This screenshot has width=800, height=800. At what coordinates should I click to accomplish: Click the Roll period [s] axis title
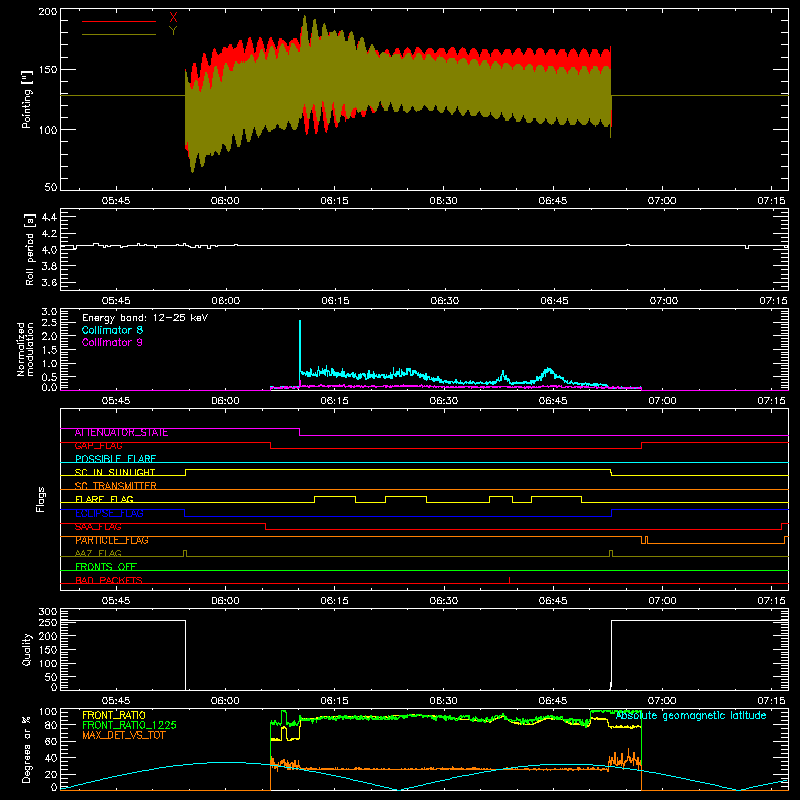[x=30, y=249]
